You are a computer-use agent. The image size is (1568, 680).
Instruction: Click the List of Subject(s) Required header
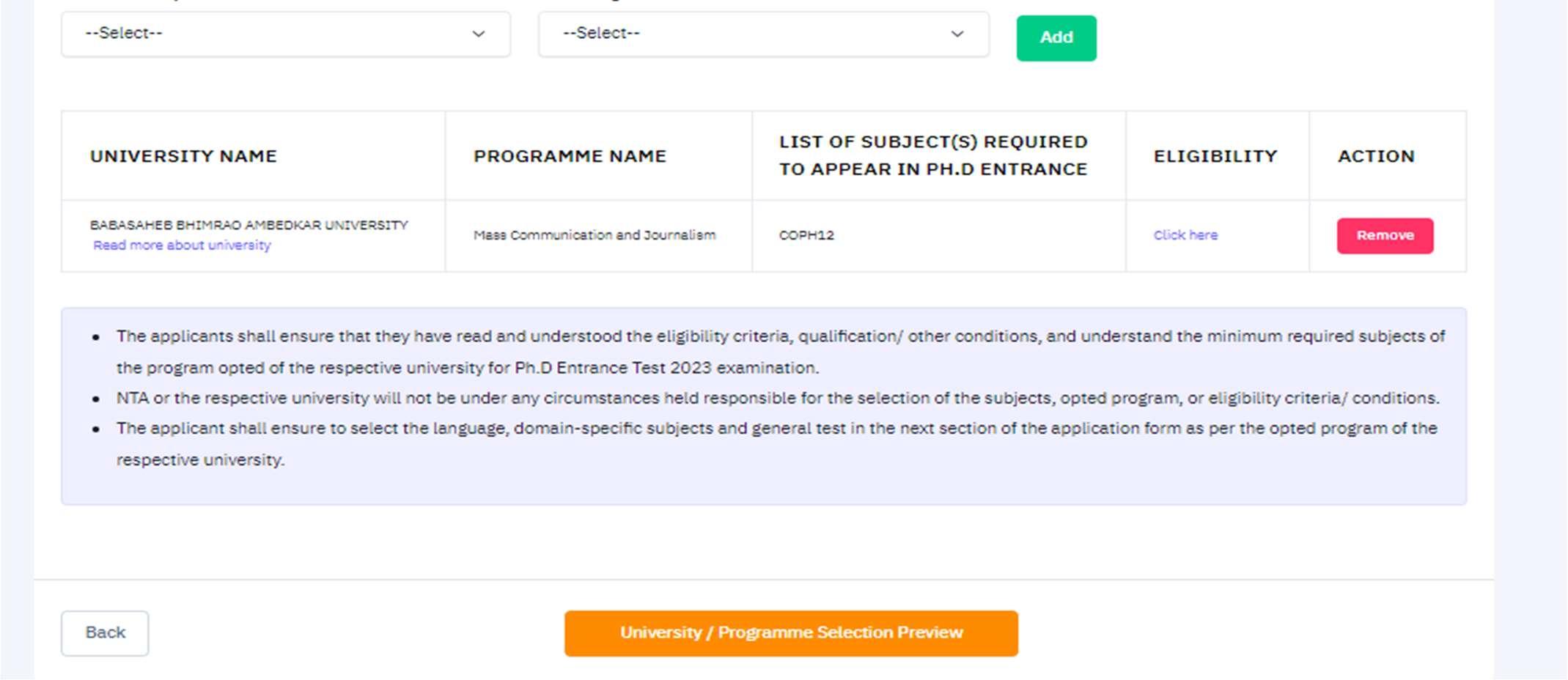tap(933, 155)
